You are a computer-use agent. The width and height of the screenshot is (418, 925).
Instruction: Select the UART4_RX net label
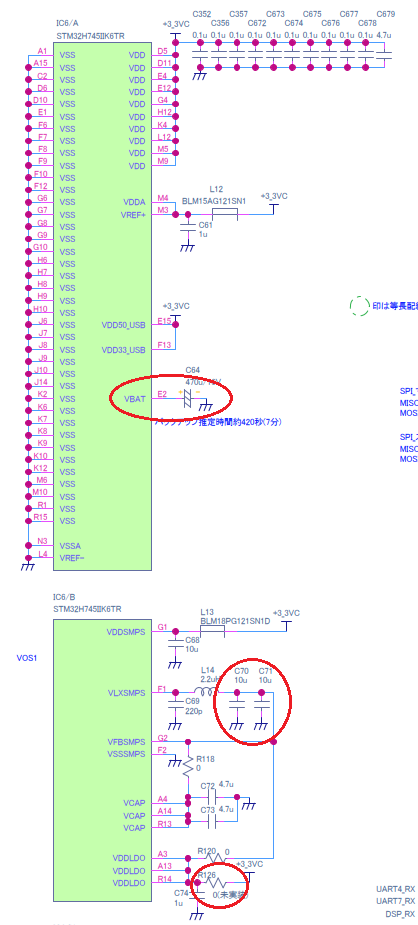[x=396, y=889]
